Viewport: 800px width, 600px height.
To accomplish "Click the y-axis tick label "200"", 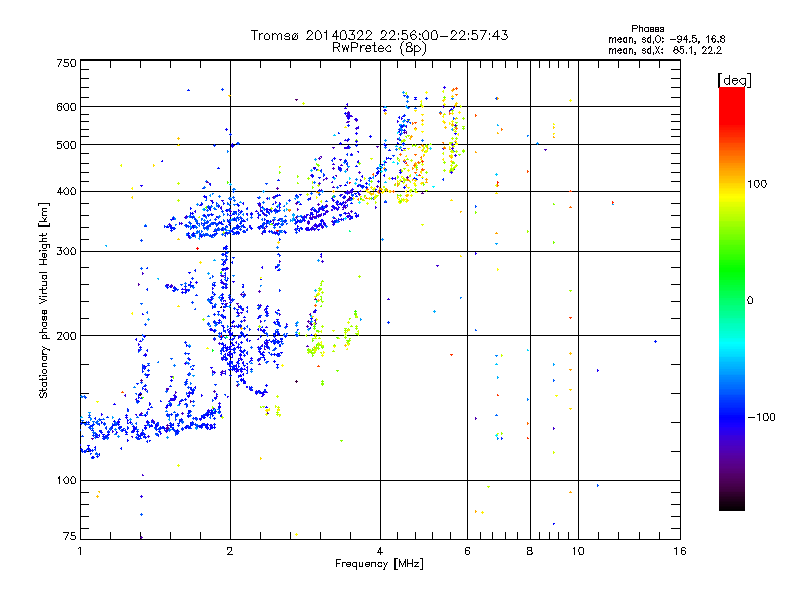I will (x=66, y=336).
